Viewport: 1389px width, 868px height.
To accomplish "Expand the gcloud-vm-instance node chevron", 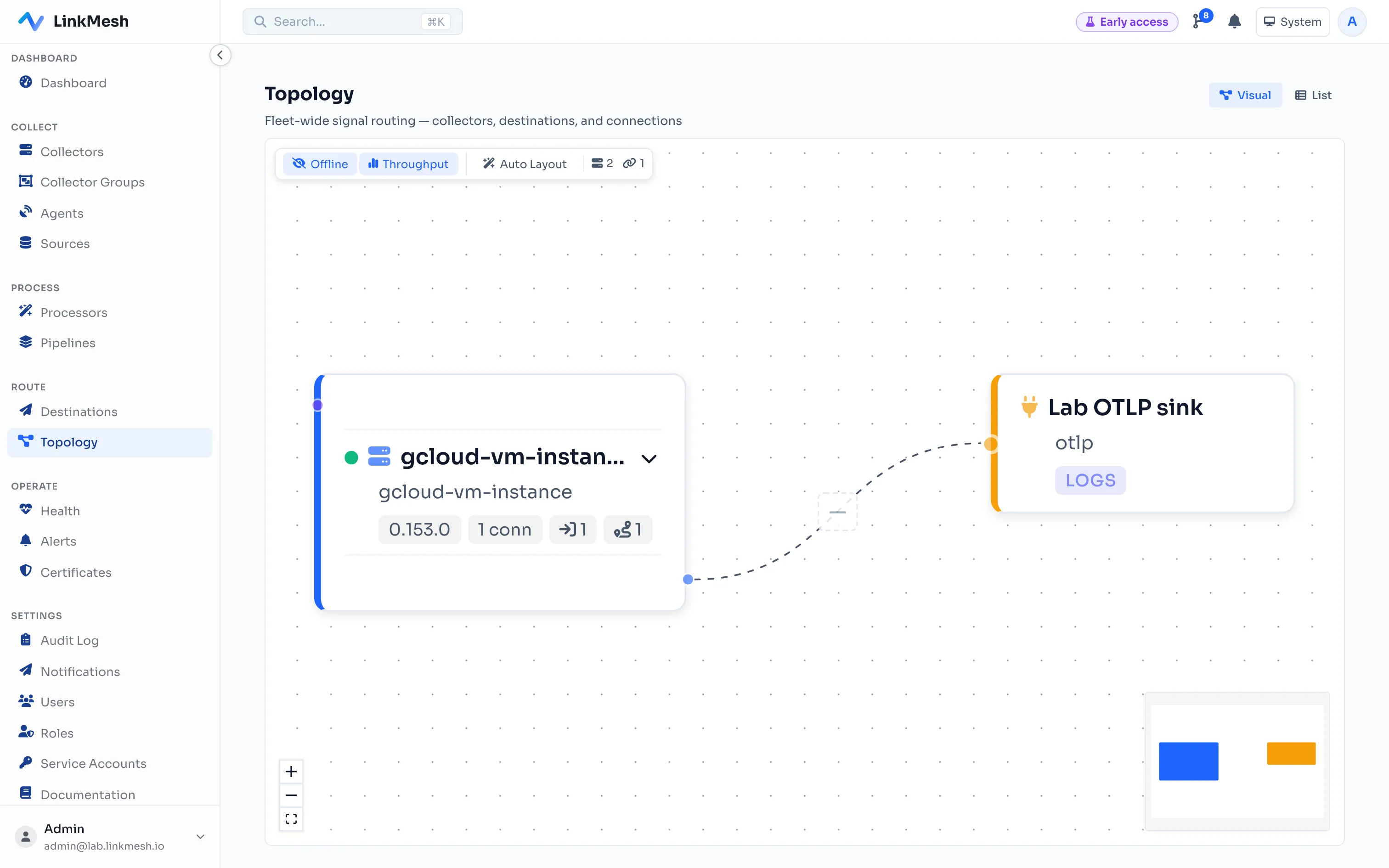I will 649,459.
